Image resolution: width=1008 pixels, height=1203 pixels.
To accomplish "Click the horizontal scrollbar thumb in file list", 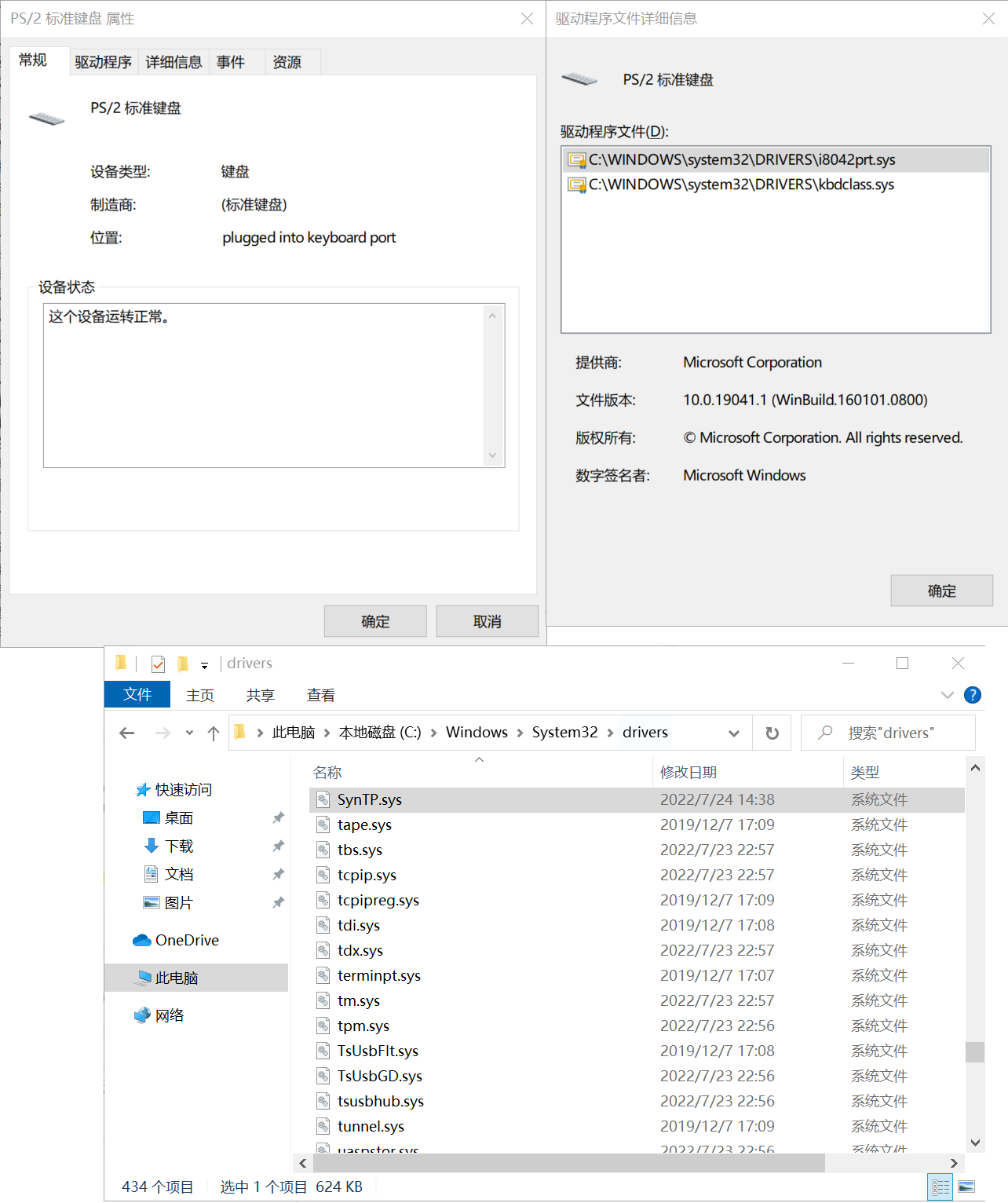I will click(x=568, y=1163).
